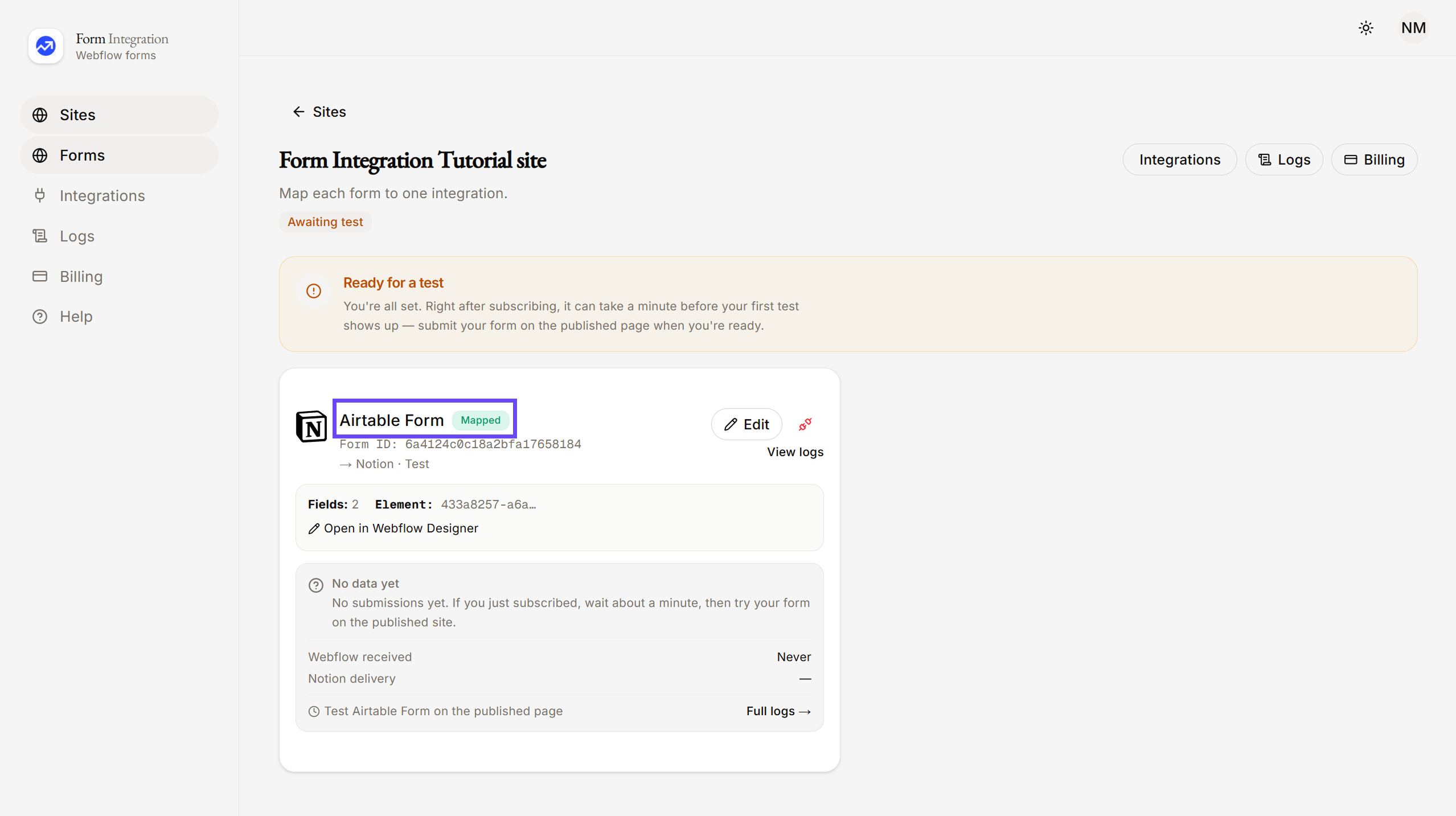Open Full logs arrow link
1456x816 pixels.
click(x=778, y=711)
